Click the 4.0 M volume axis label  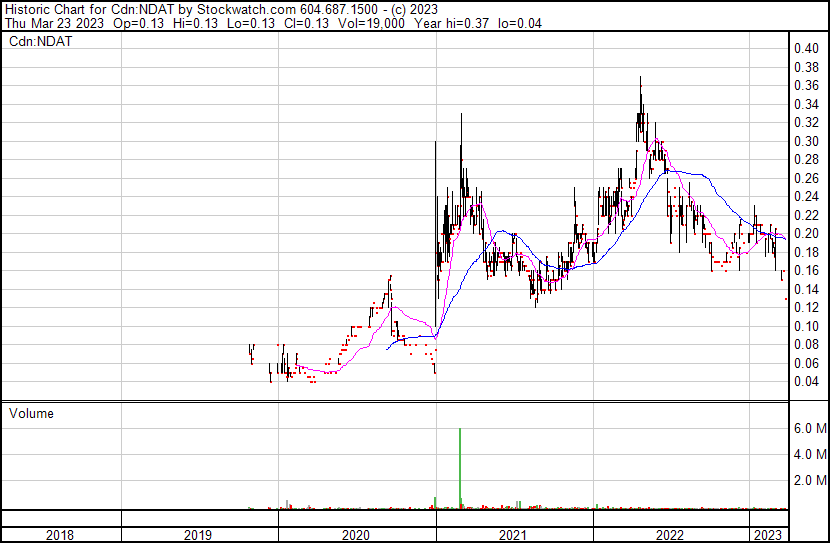809,455
